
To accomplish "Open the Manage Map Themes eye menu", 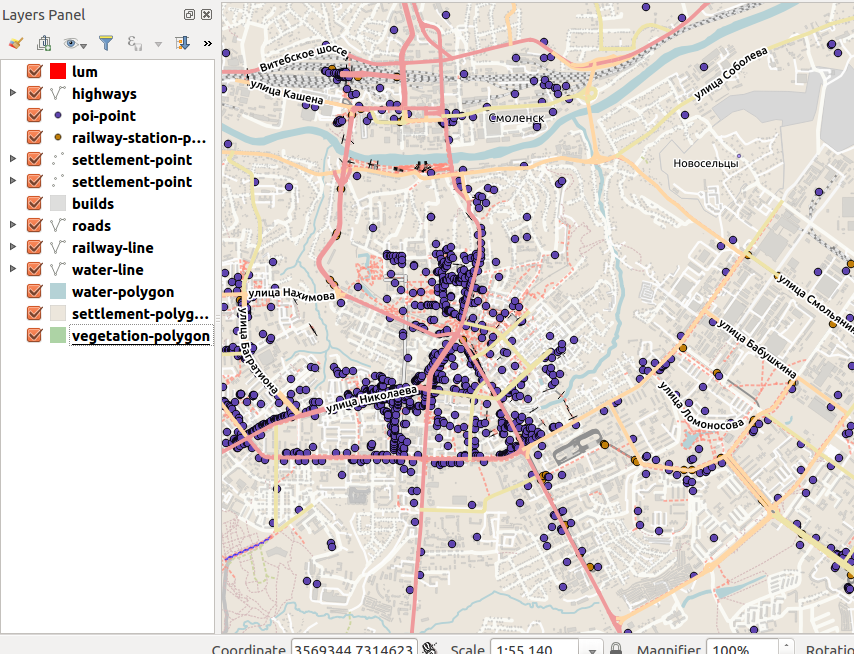I will pos(74,43).
